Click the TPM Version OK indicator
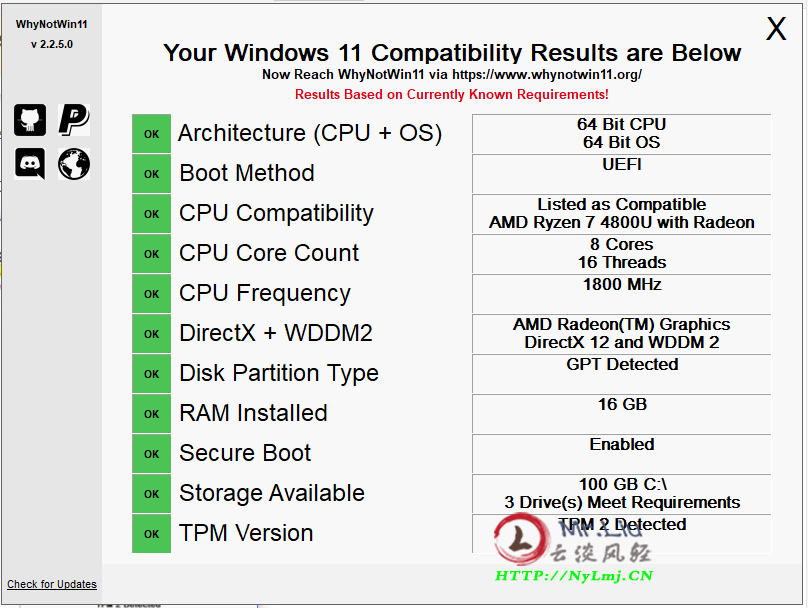The width and height of the screenshot is (808, 608). point(152,534)
